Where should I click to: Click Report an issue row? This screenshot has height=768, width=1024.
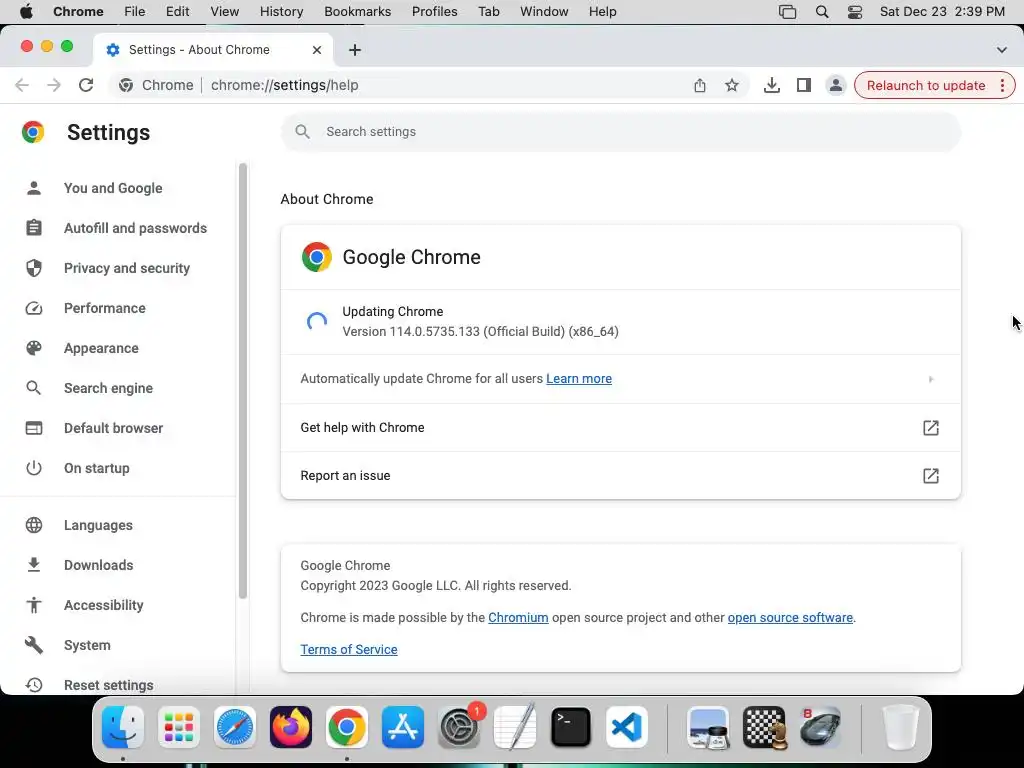(620, 475)
